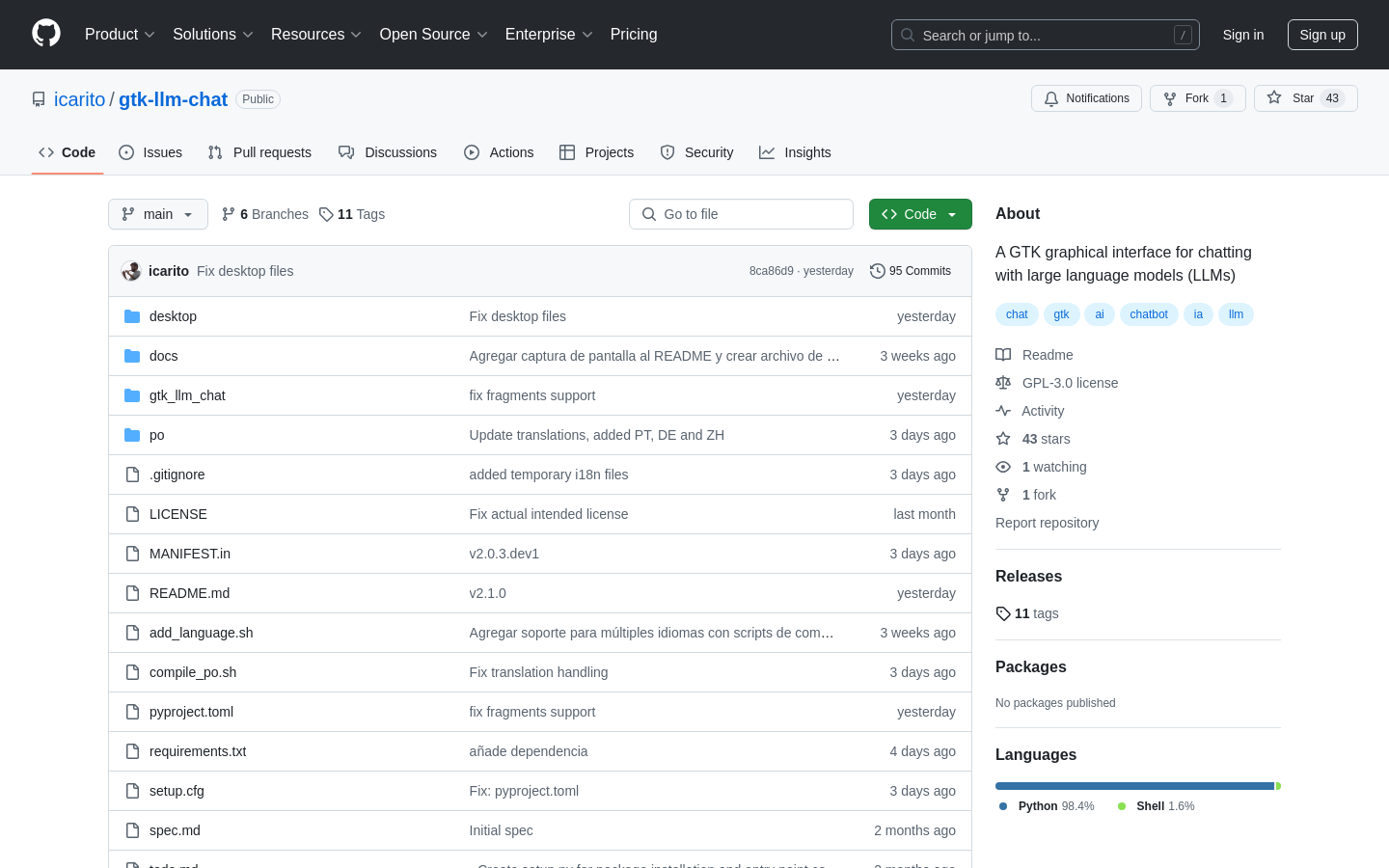Click the Notifications button
1389x868 pixels.
(1087, 98)
